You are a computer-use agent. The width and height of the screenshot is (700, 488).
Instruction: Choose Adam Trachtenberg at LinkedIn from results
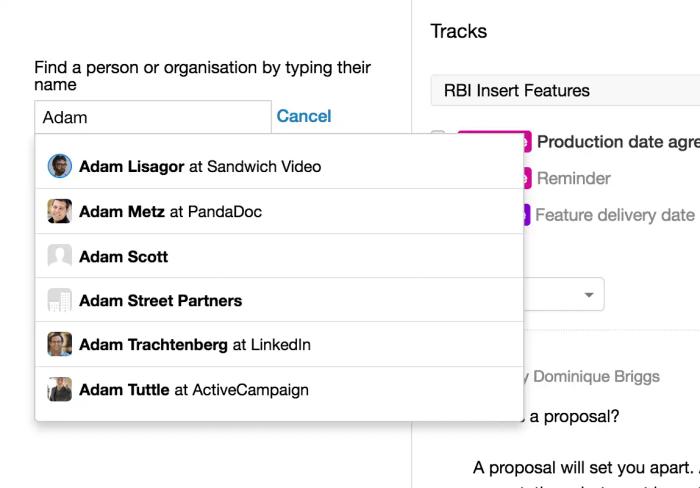[x=195, y=345]
